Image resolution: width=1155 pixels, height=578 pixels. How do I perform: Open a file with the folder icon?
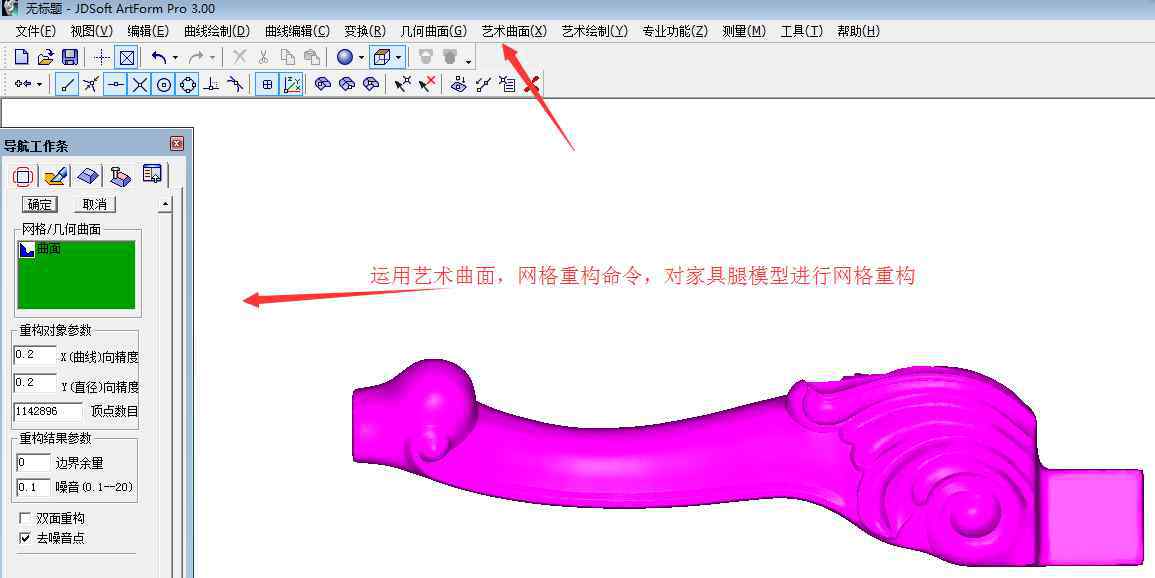coord(46,57)
